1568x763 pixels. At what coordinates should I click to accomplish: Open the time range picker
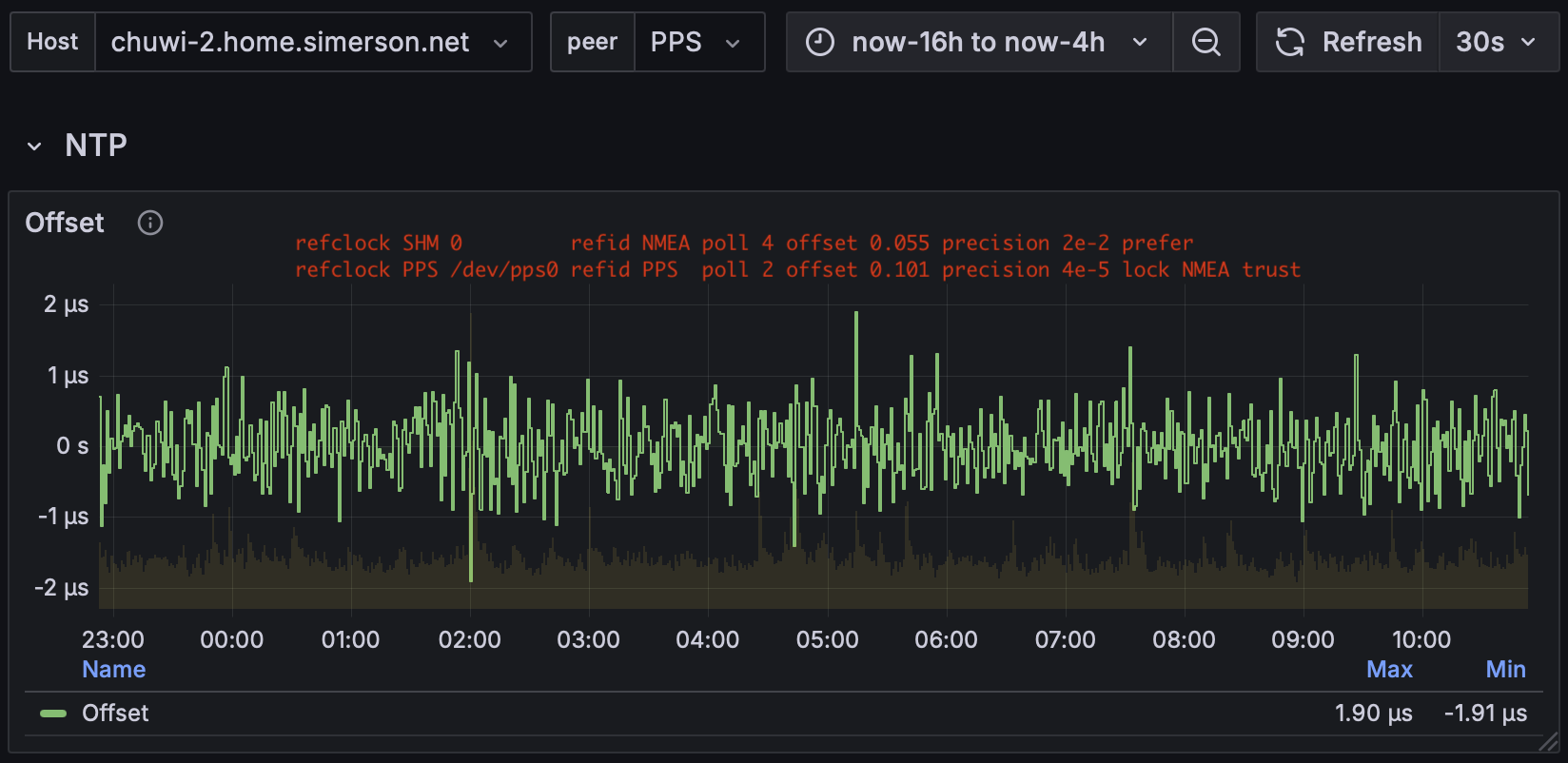979,42
